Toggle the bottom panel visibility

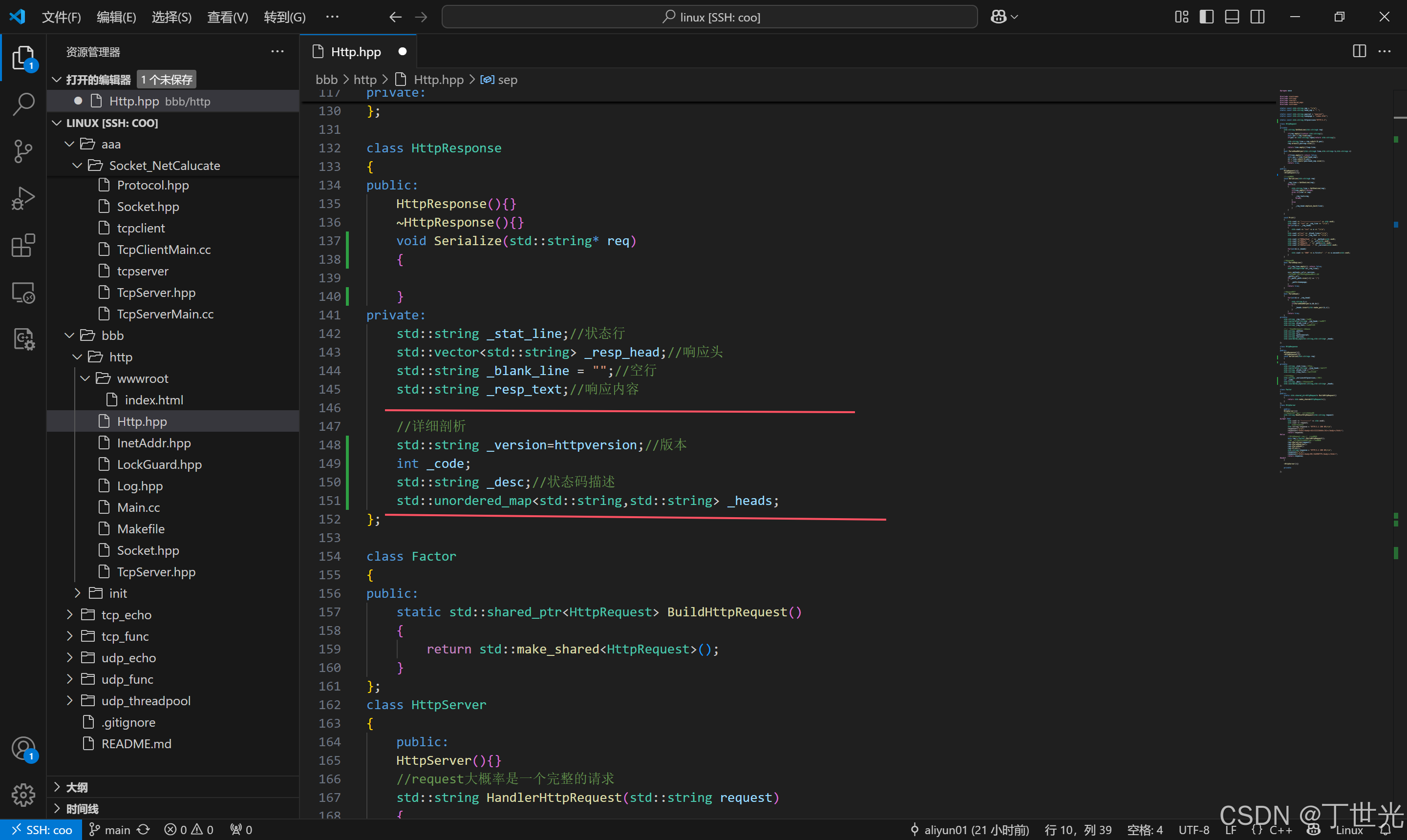point(1232,17)
